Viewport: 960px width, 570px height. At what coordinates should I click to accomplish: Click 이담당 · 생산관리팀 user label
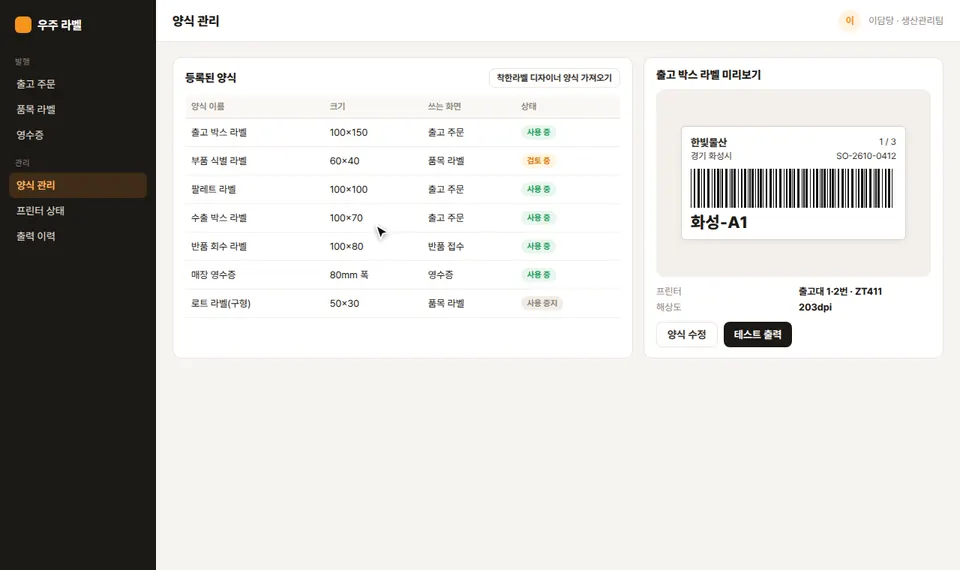[906, 21]
